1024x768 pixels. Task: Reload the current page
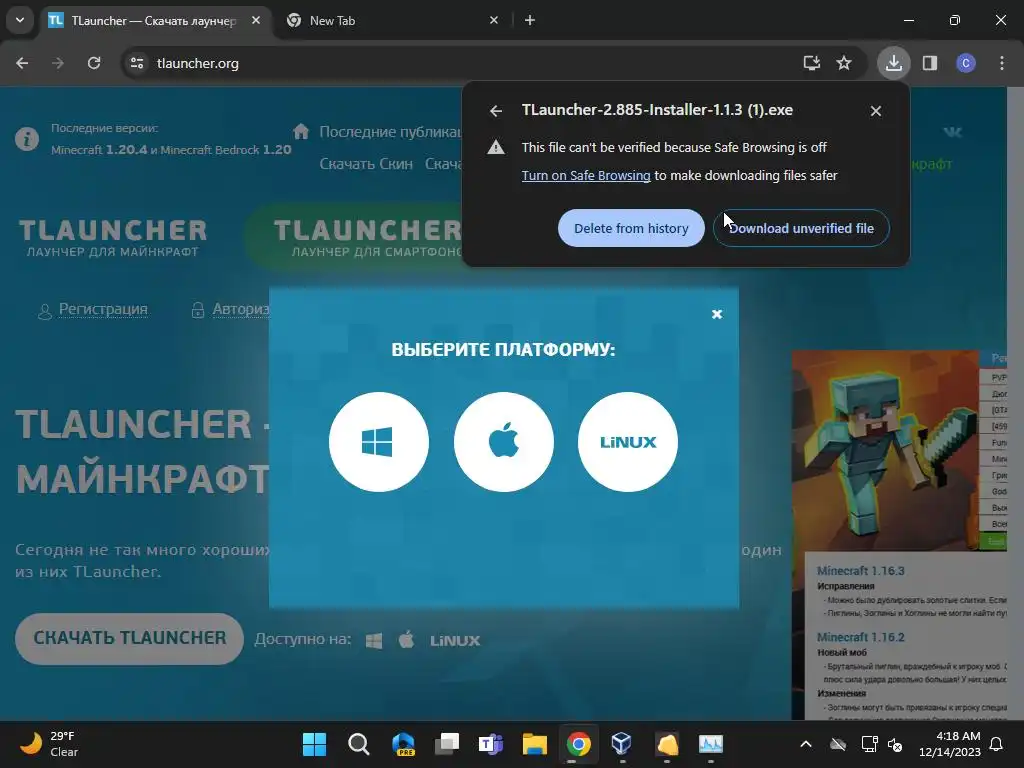tap(94, 63)
